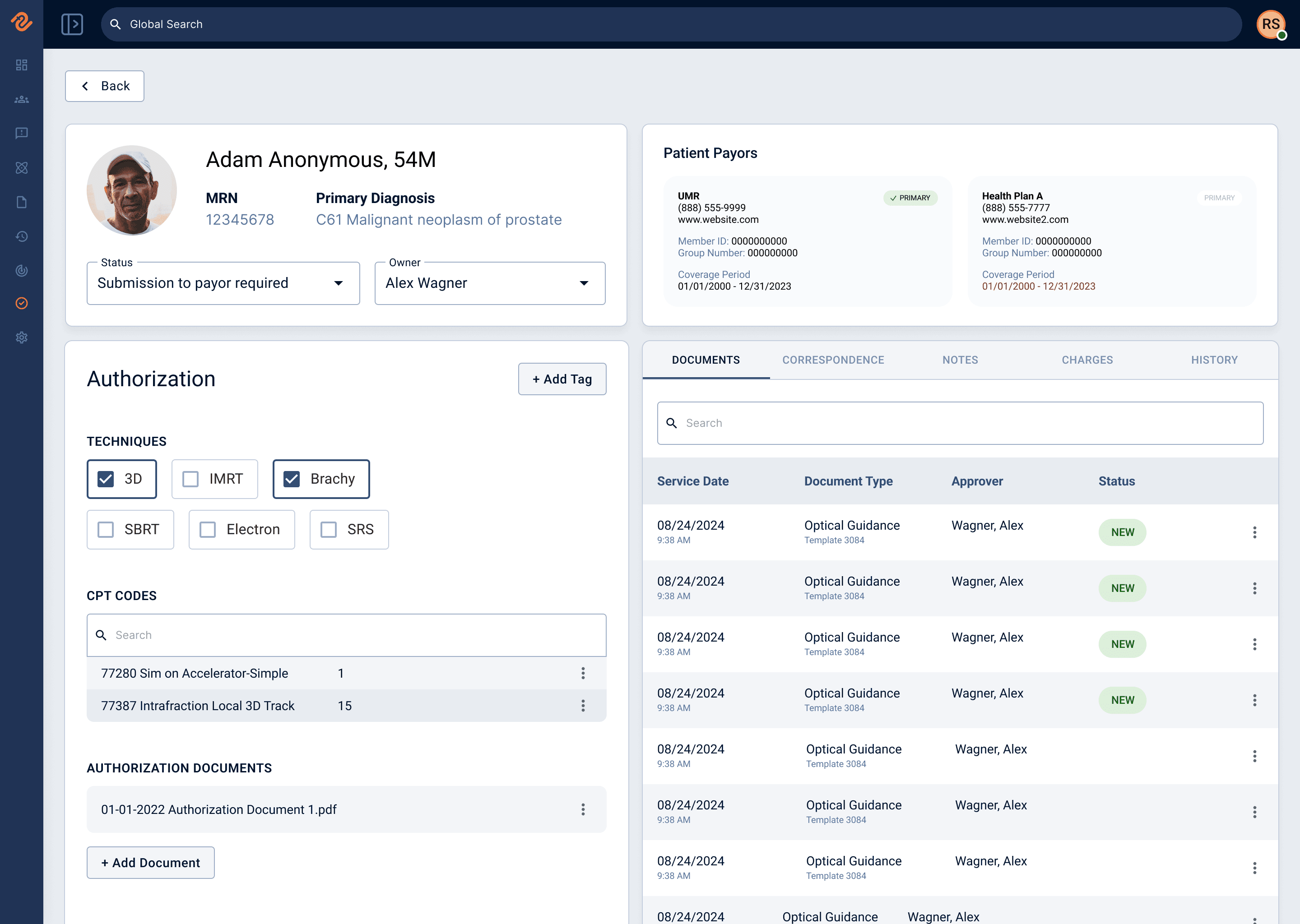Open the dashboard grid icon in sidebar
1300x924 pixels.
pos(22,65)
